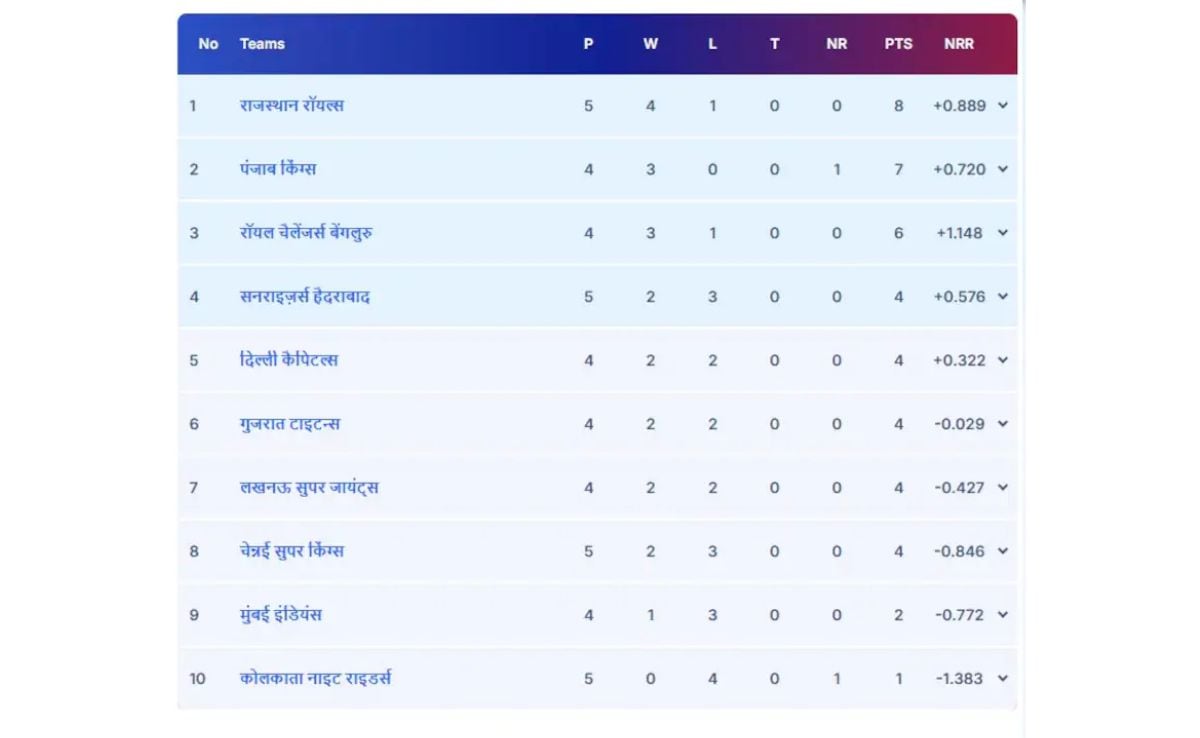Sort standings by the NRR column
The height and width of the screenshot is (738, 1200).
(959, 43)
